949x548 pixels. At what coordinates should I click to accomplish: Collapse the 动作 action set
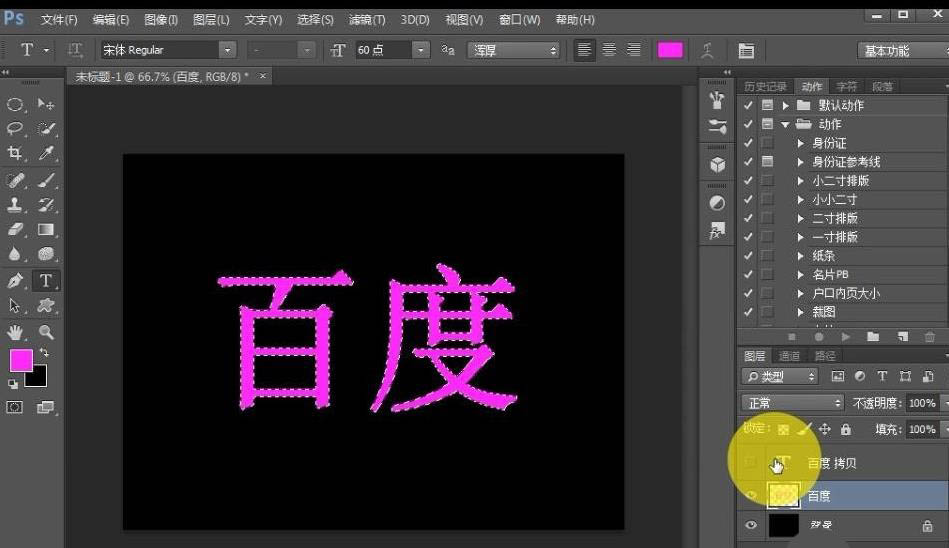click(786, 124)
